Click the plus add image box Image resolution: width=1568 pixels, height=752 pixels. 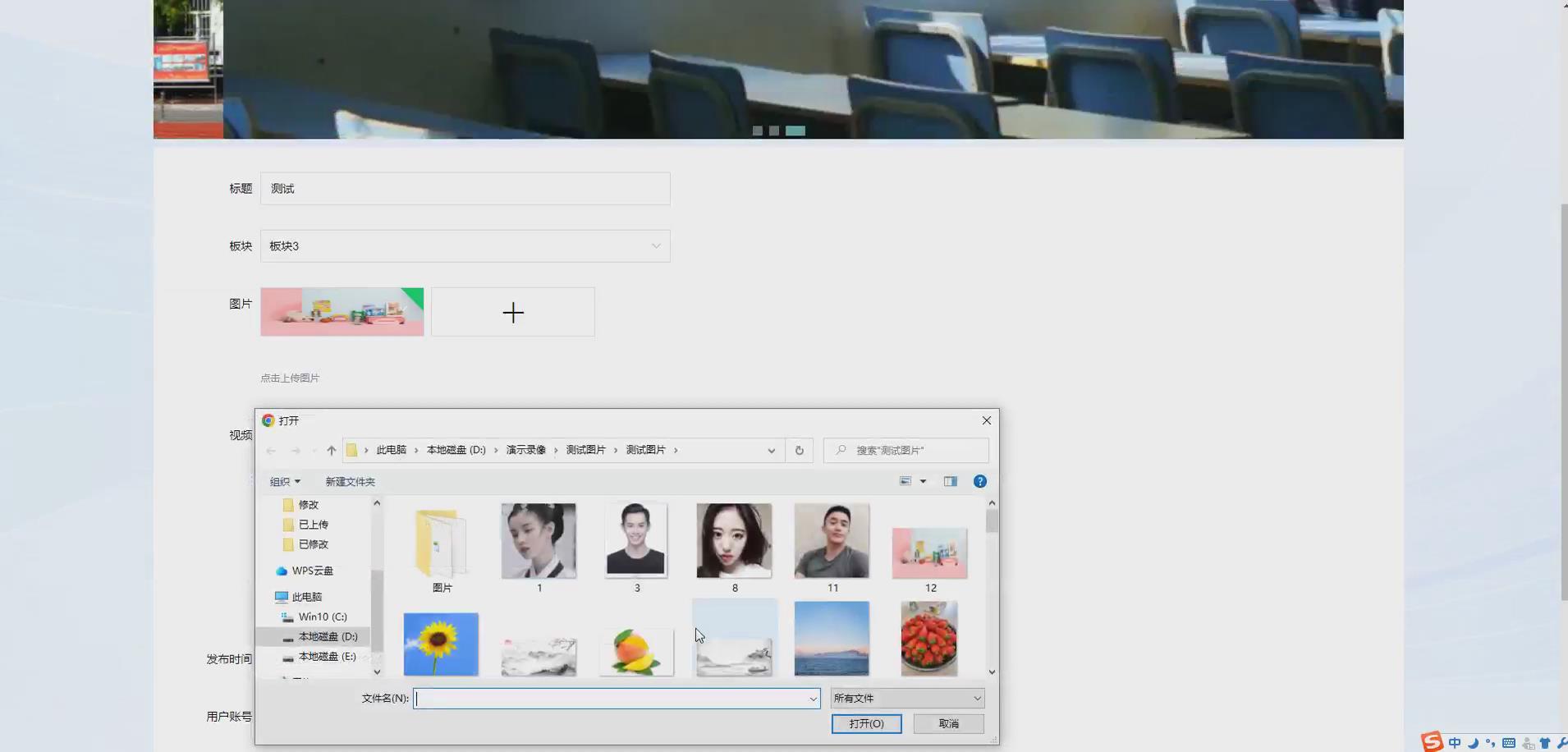[x=513, y=312]
